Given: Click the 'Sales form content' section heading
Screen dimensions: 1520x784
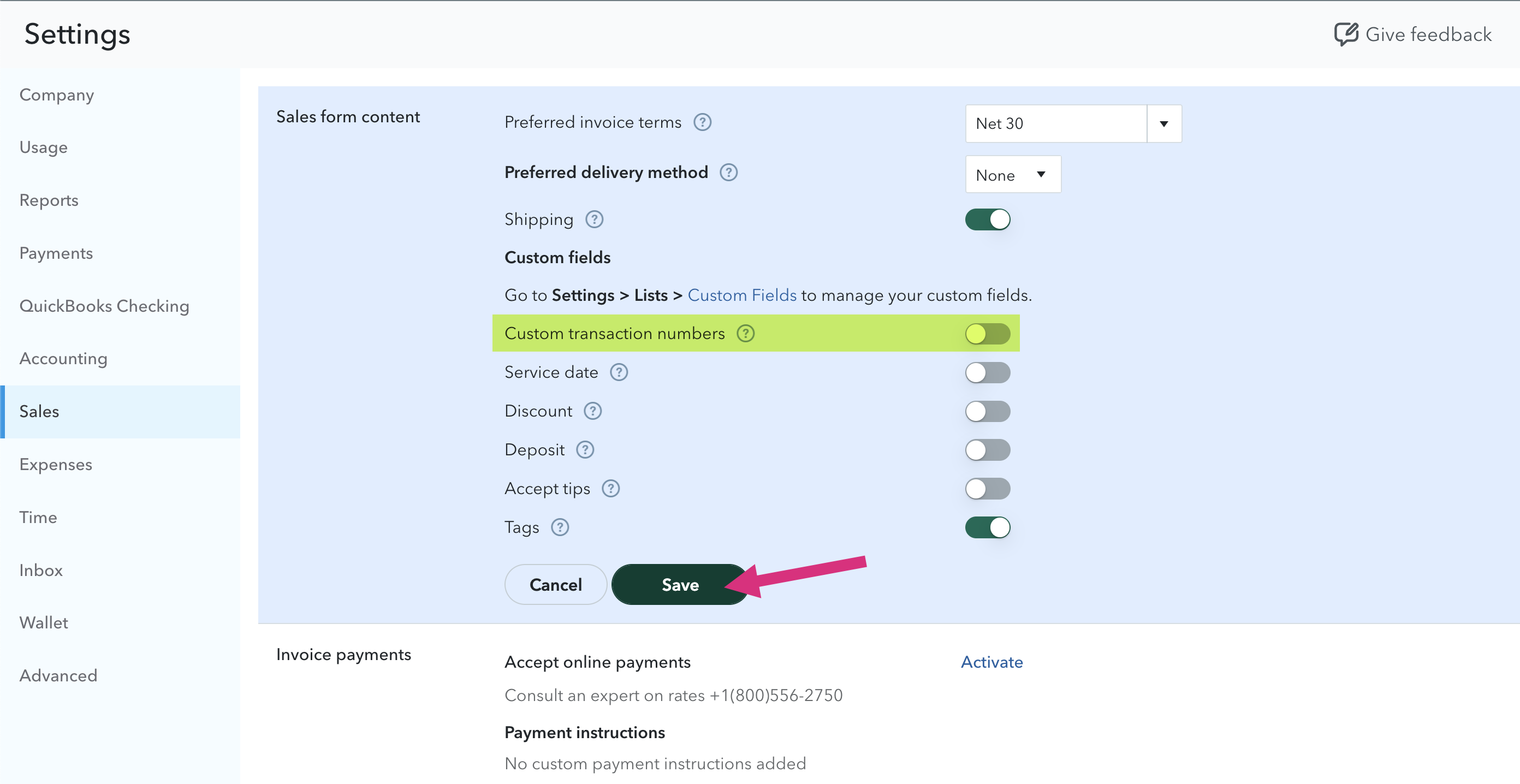Looking at the screenshot, I should click(348, 116).
